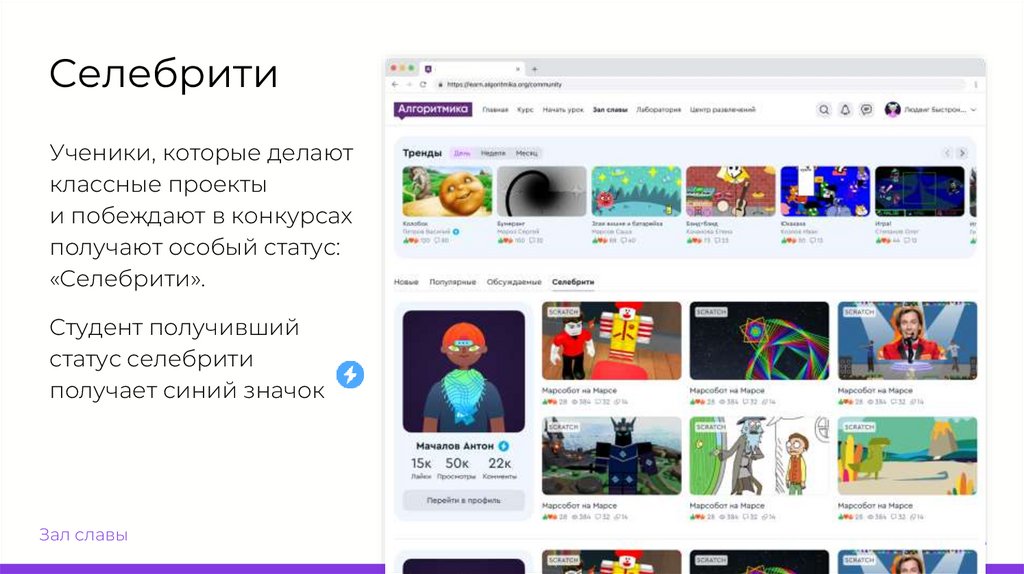Open the Roblox clown project thumbnail
This screenshot has height=574, width=1024.
pos(611,341)
